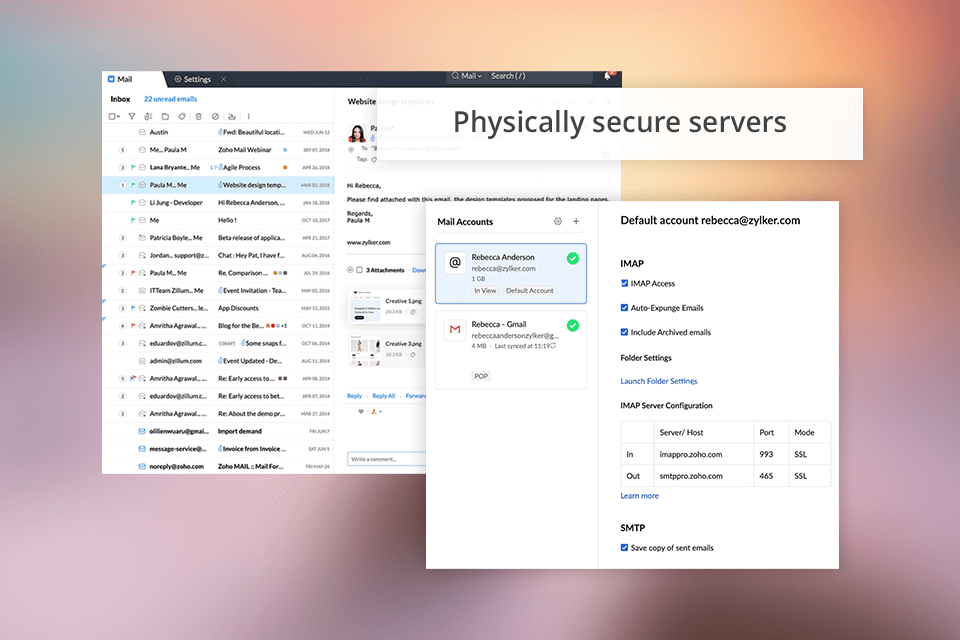This screenshot has height=640, width=960.
Task: Click the www.zylker.com link in email
Action: (369, 243)
